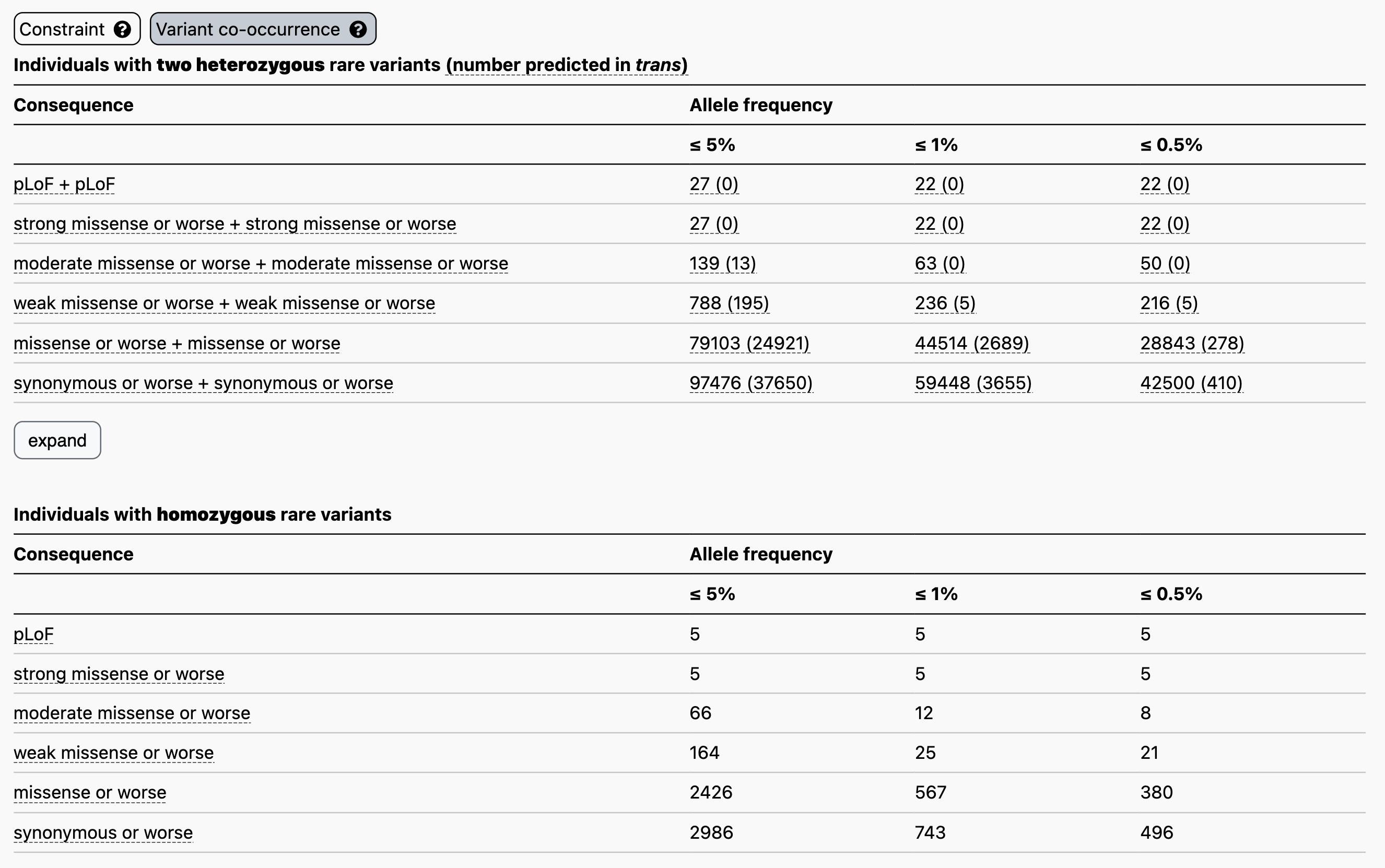Select the homozygous 'synonymous or worse' label
1385x868 pixels.
(103, 832)
